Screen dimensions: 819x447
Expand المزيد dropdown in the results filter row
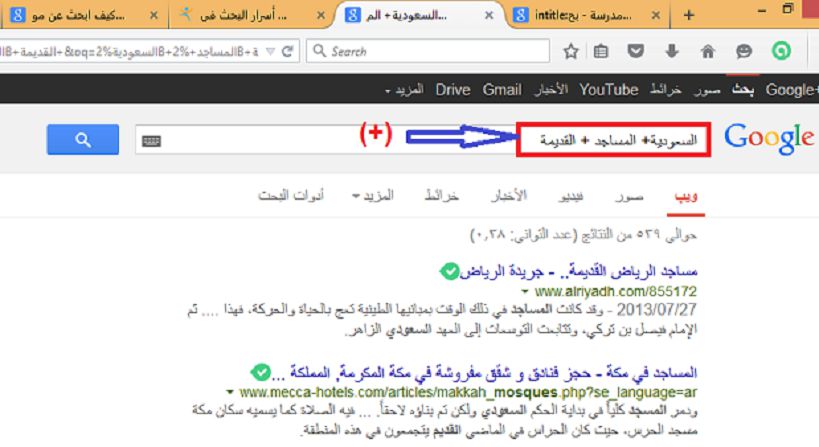coord(373,196)
